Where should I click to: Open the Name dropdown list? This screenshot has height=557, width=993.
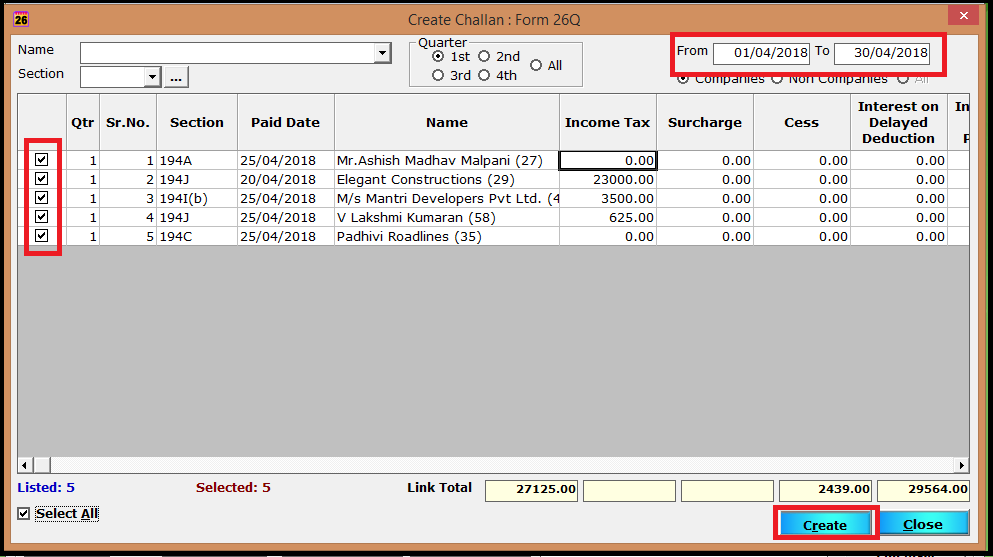click(382, 53)
